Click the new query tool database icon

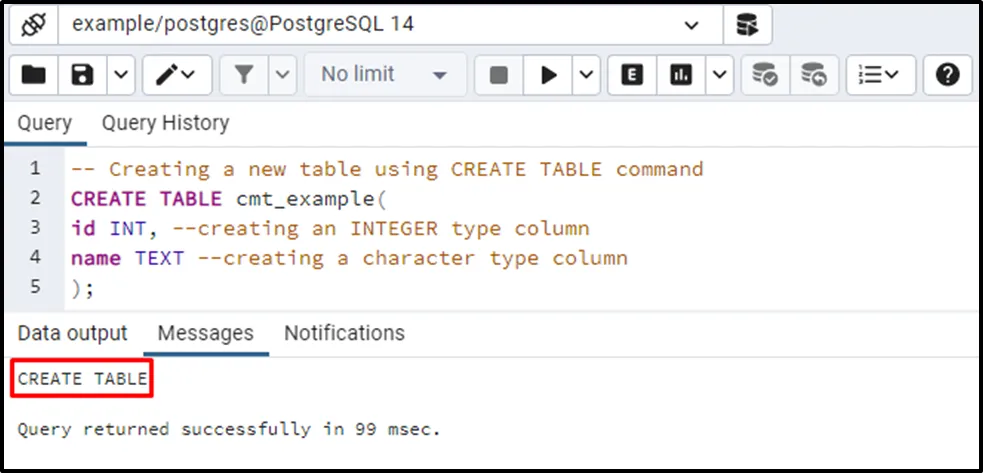pyautogui.click(x=746, y=24)
